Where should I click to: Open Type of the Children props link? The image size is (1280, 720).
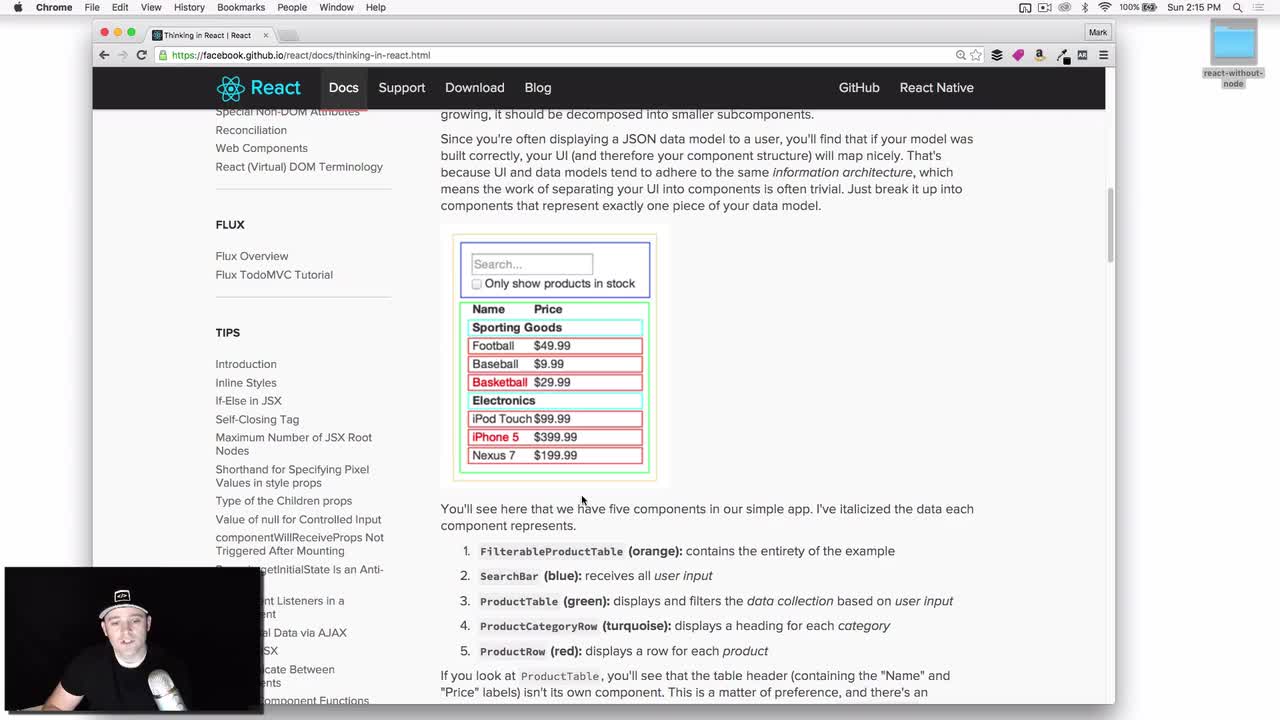(x=283, y=501)
